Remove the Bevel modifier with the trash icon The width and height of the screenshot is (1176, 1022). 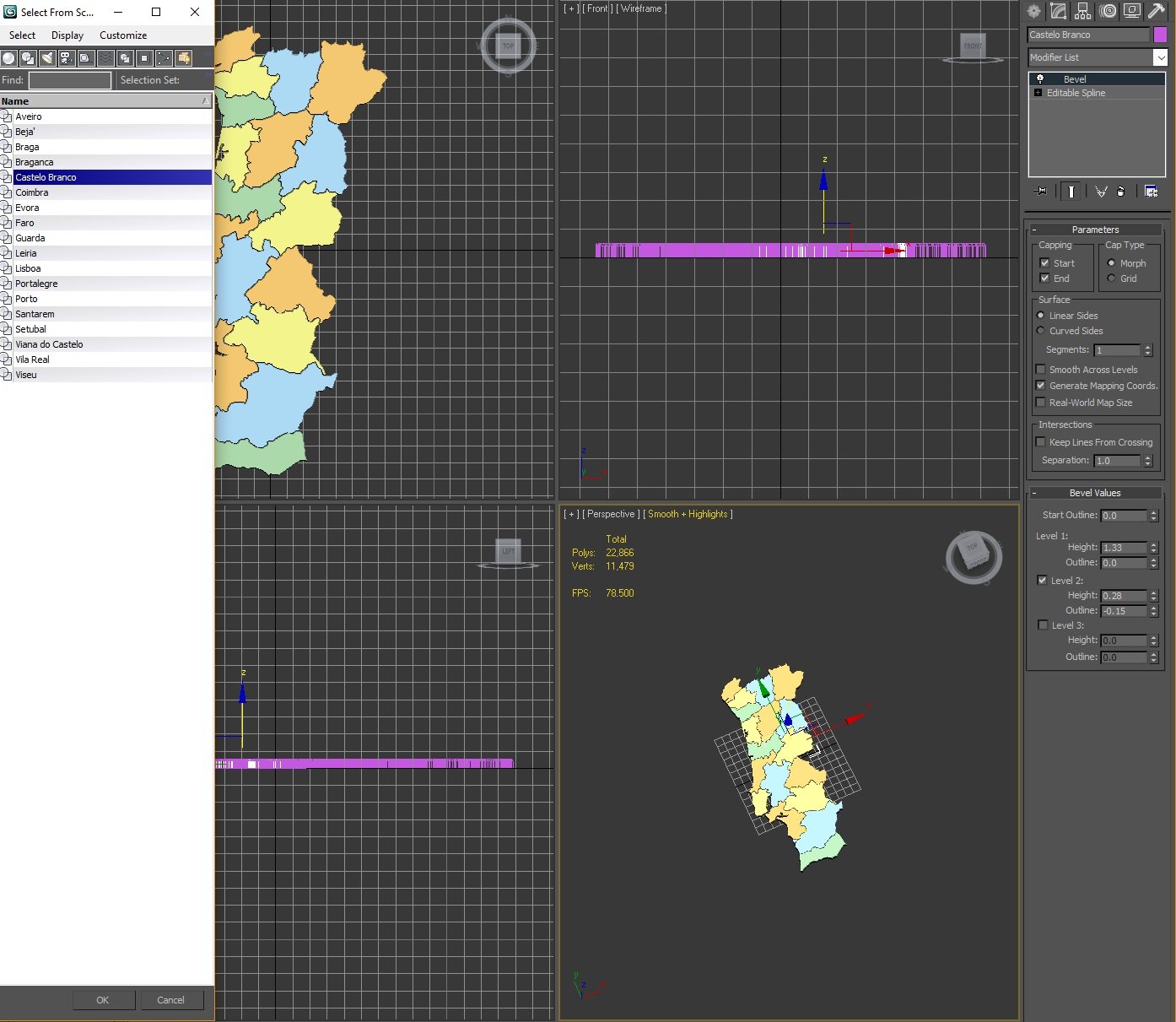(1121, 192)
